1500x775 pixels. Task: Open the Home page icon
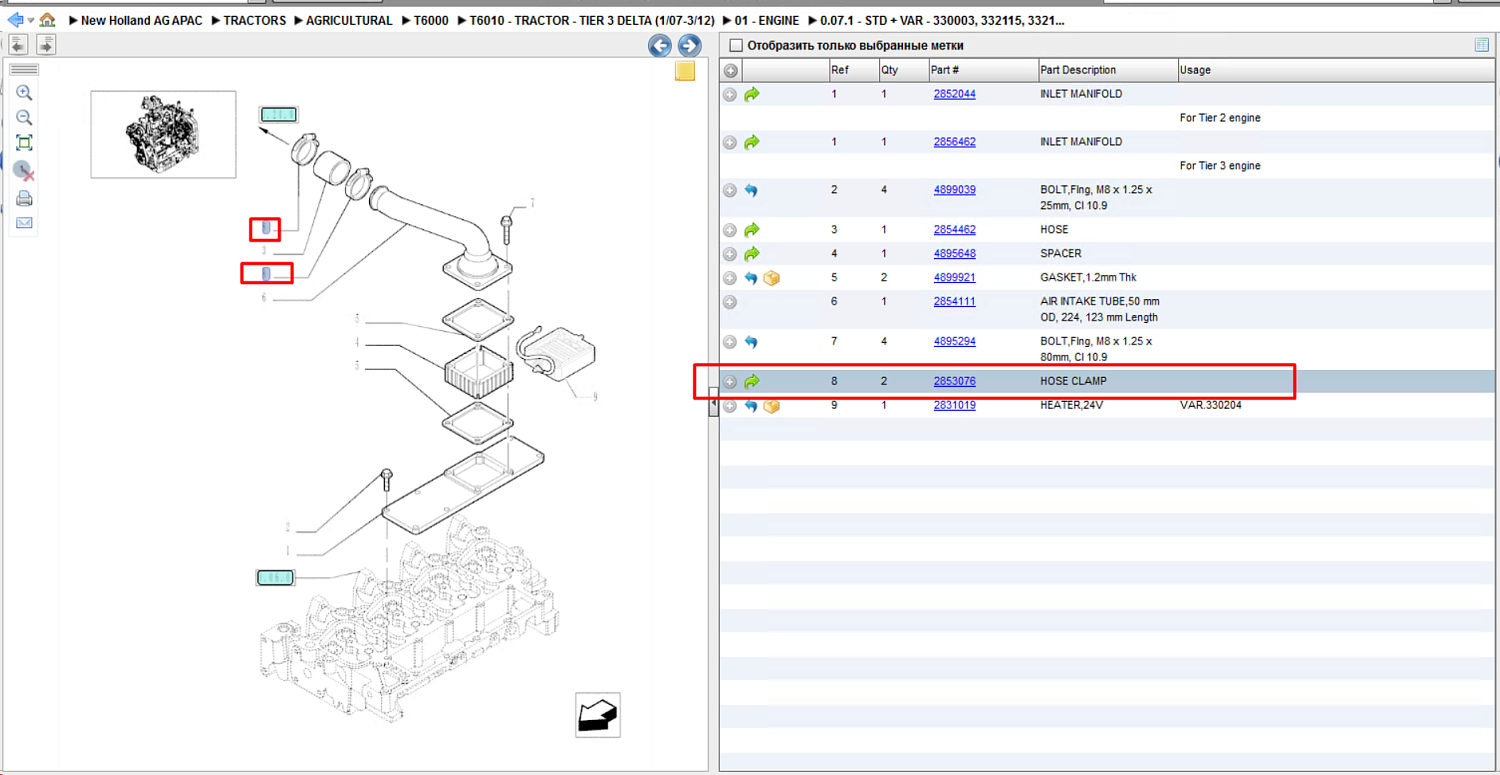click(x=47, y=19)
